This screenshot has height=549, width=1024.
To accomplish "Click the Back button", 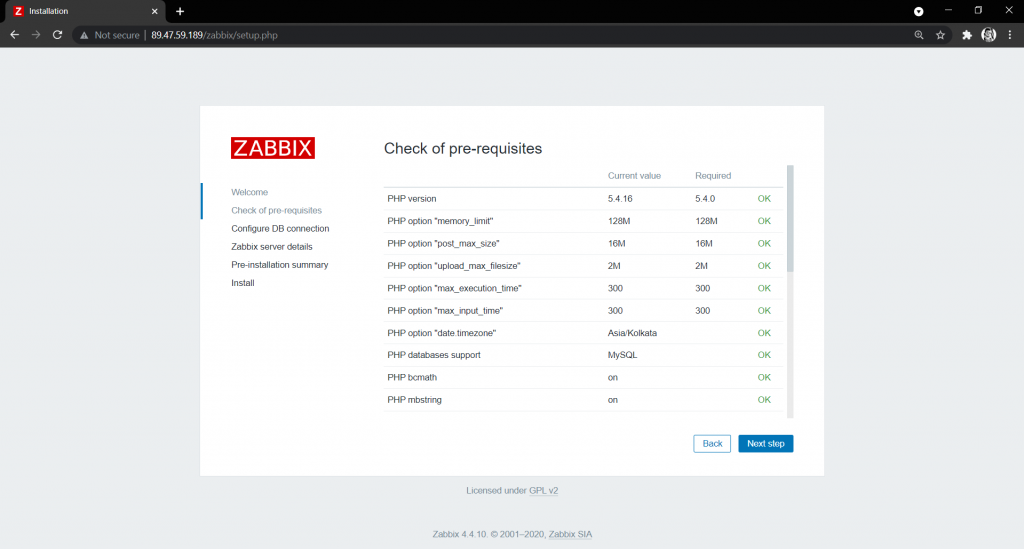I will pos(712,444).
